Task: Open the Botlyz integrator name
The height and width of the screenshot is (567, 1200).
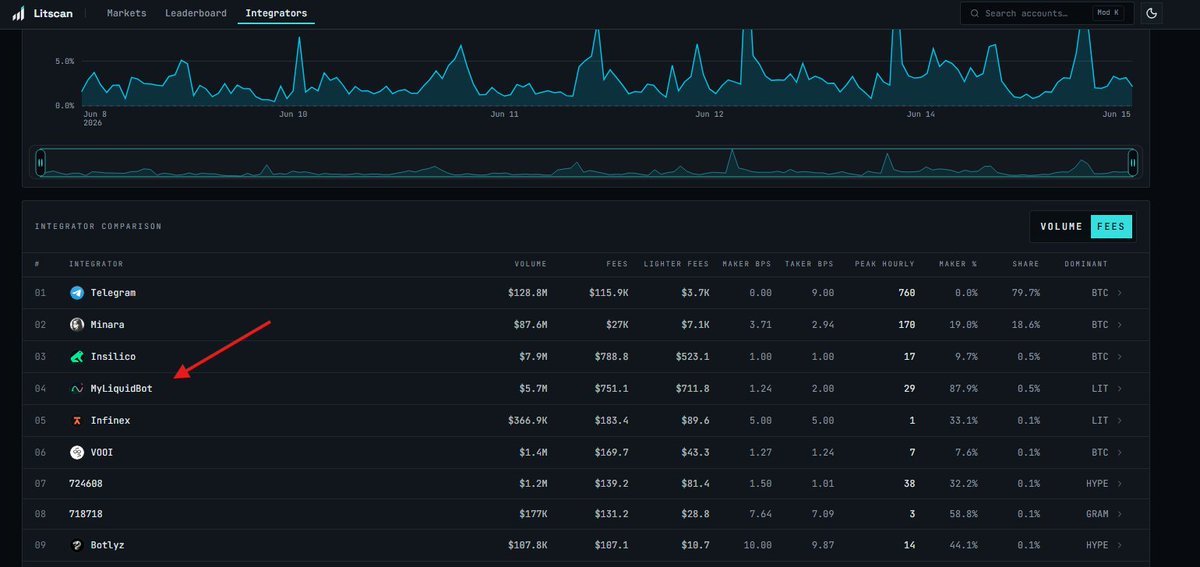Action: tap(107, 546)
